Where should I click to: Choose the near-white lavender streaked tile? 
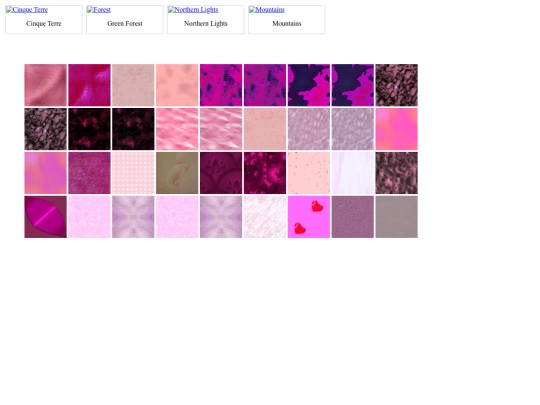point(353,173)
